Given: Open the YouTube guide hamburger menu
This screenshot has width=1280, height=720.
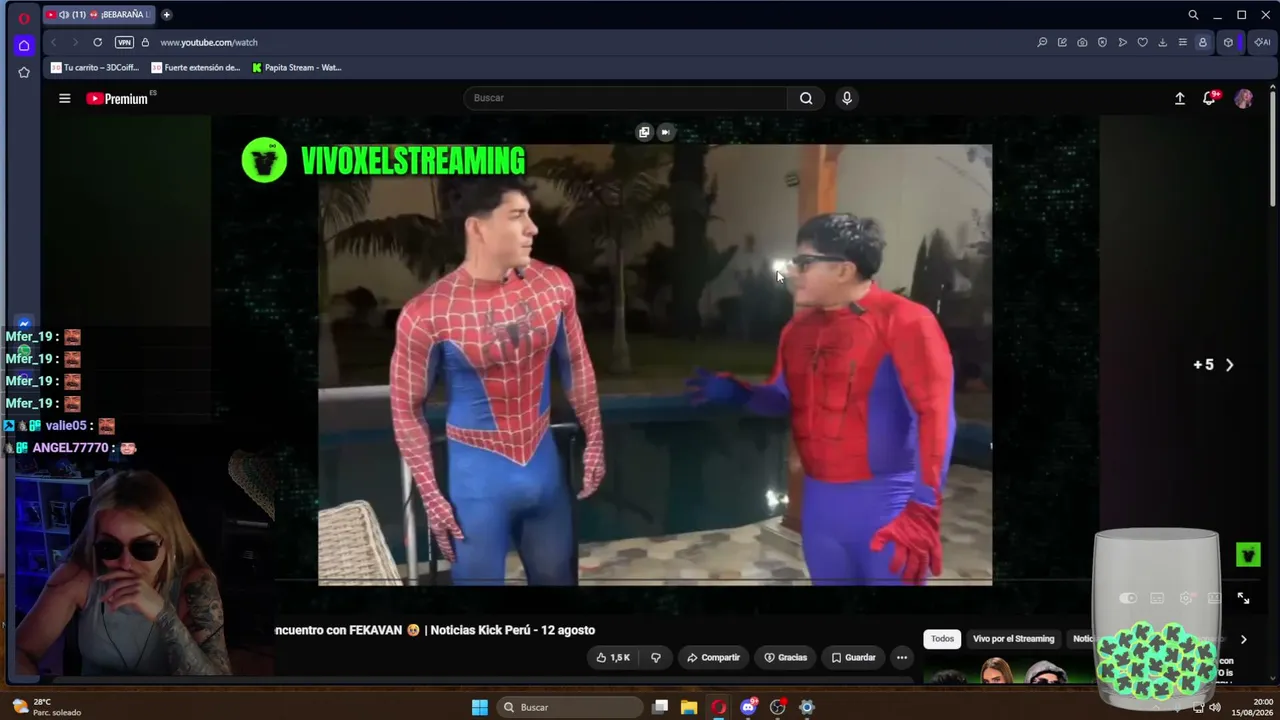Looking at the screenshot, I should click(65, 98).
